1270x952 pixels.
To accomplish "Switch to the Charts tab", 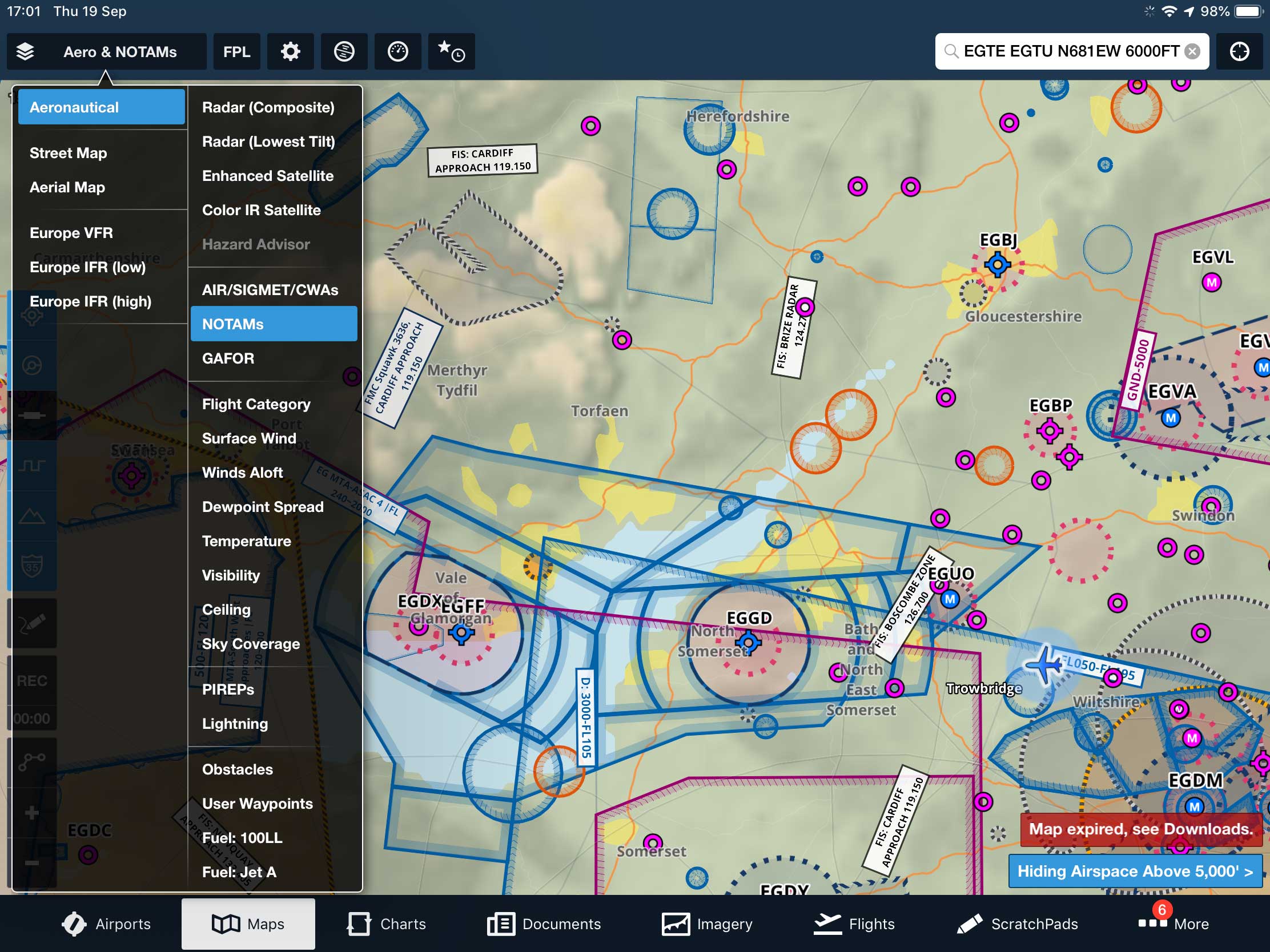I will tap(387, 924).
